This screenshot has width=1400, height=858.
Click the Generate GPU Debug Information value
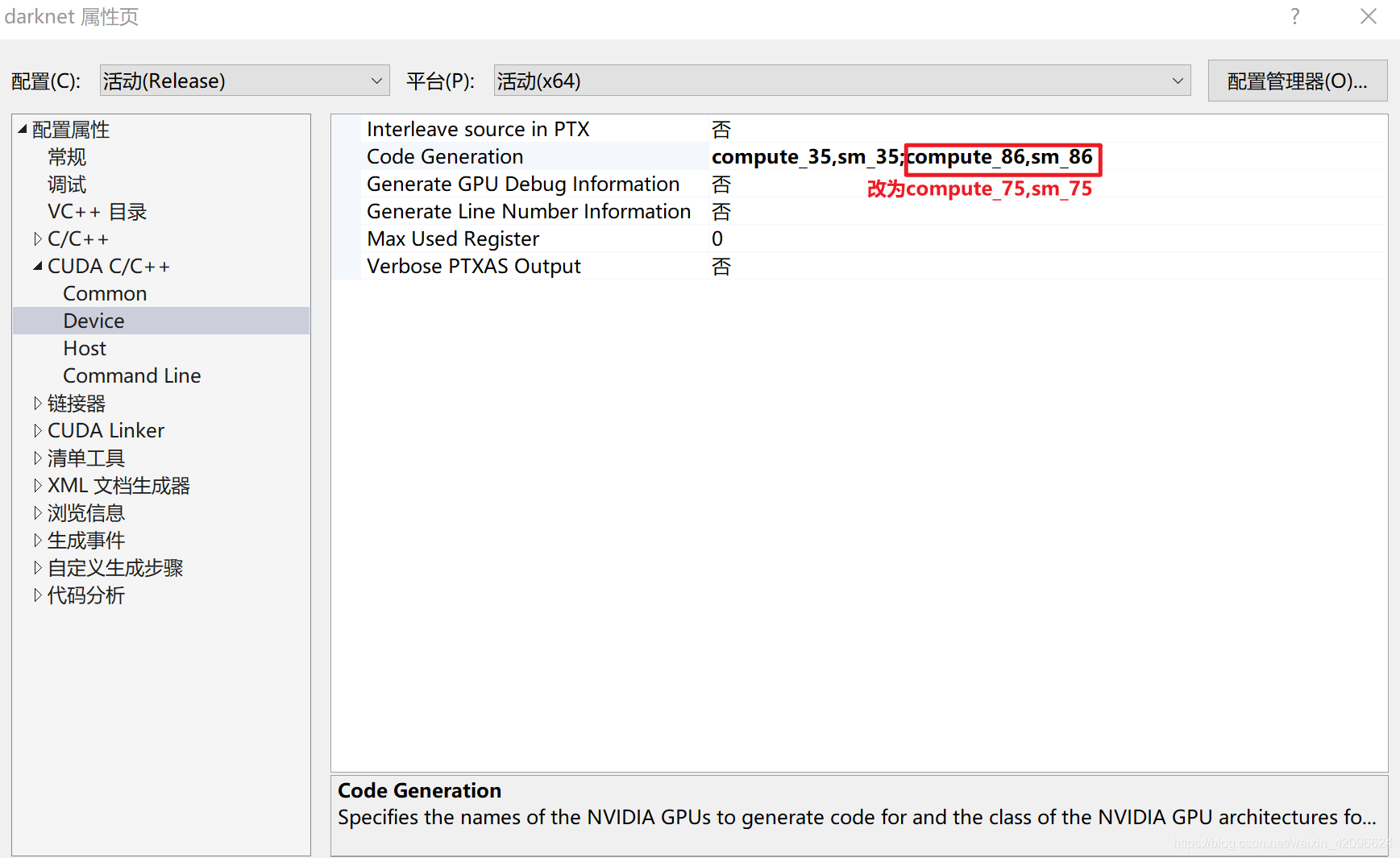tap(721, 184)
